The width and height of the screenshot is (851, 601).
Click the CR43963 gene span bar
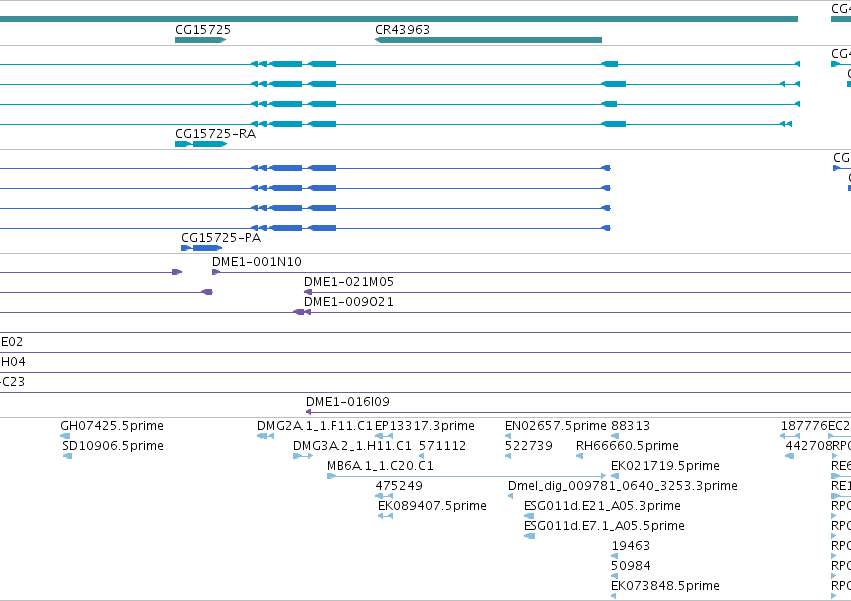click(x=488, y=40)
